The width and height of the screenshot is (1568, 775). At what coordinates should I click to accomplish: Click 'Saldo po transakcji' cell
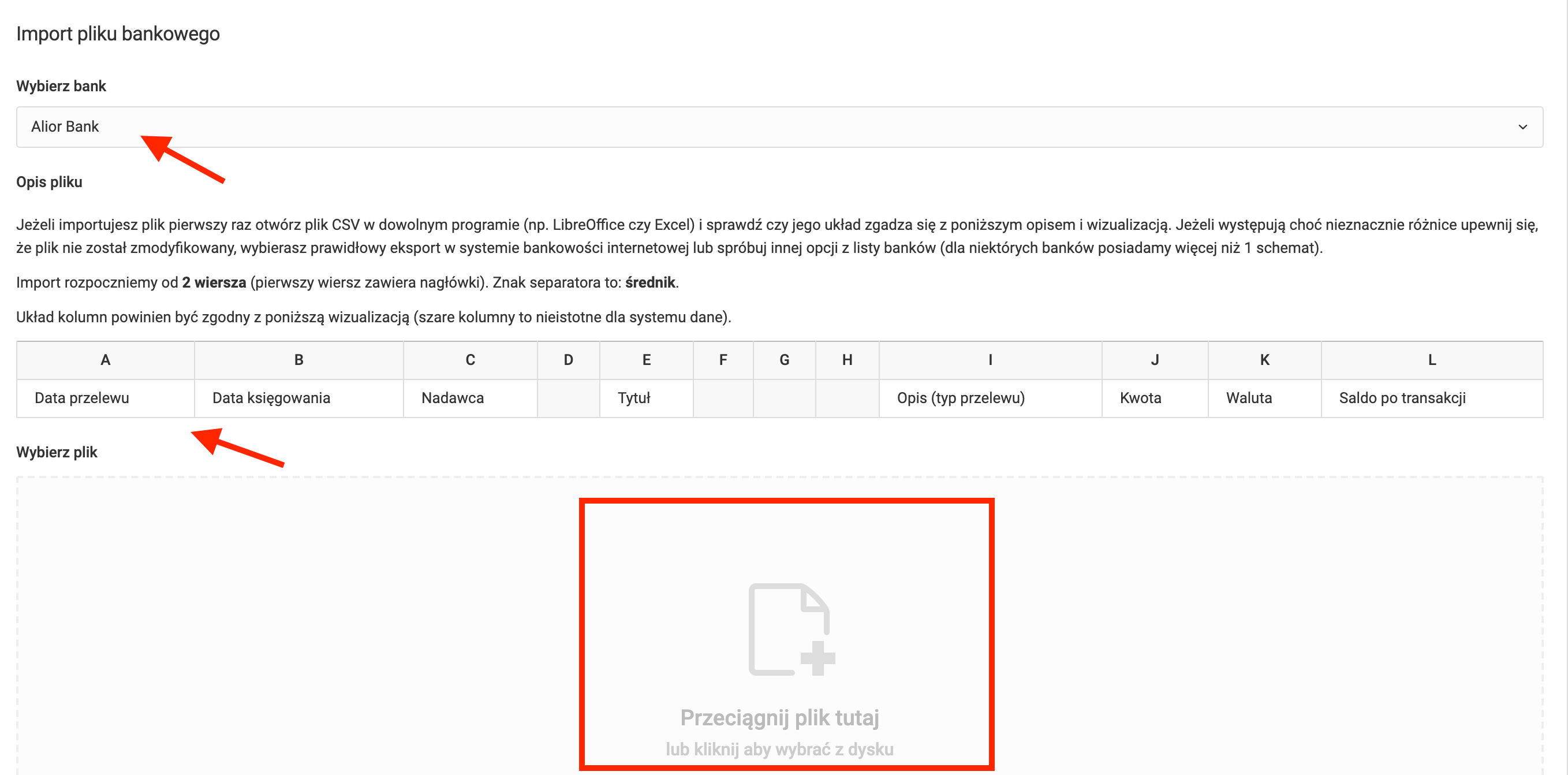click(1402, 398)
